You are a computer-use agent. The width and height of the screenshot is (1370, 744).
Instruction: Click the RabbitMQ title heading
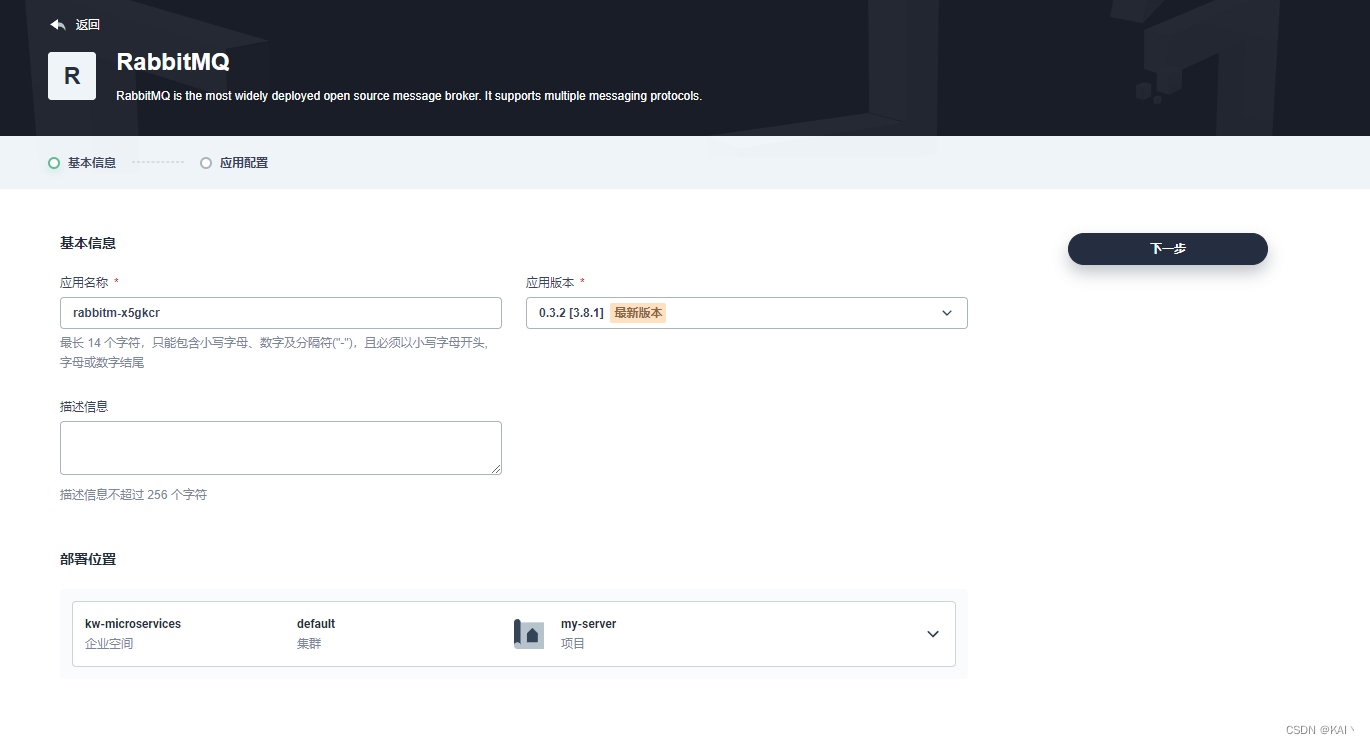pyautogui.click(x=173, y=62)
